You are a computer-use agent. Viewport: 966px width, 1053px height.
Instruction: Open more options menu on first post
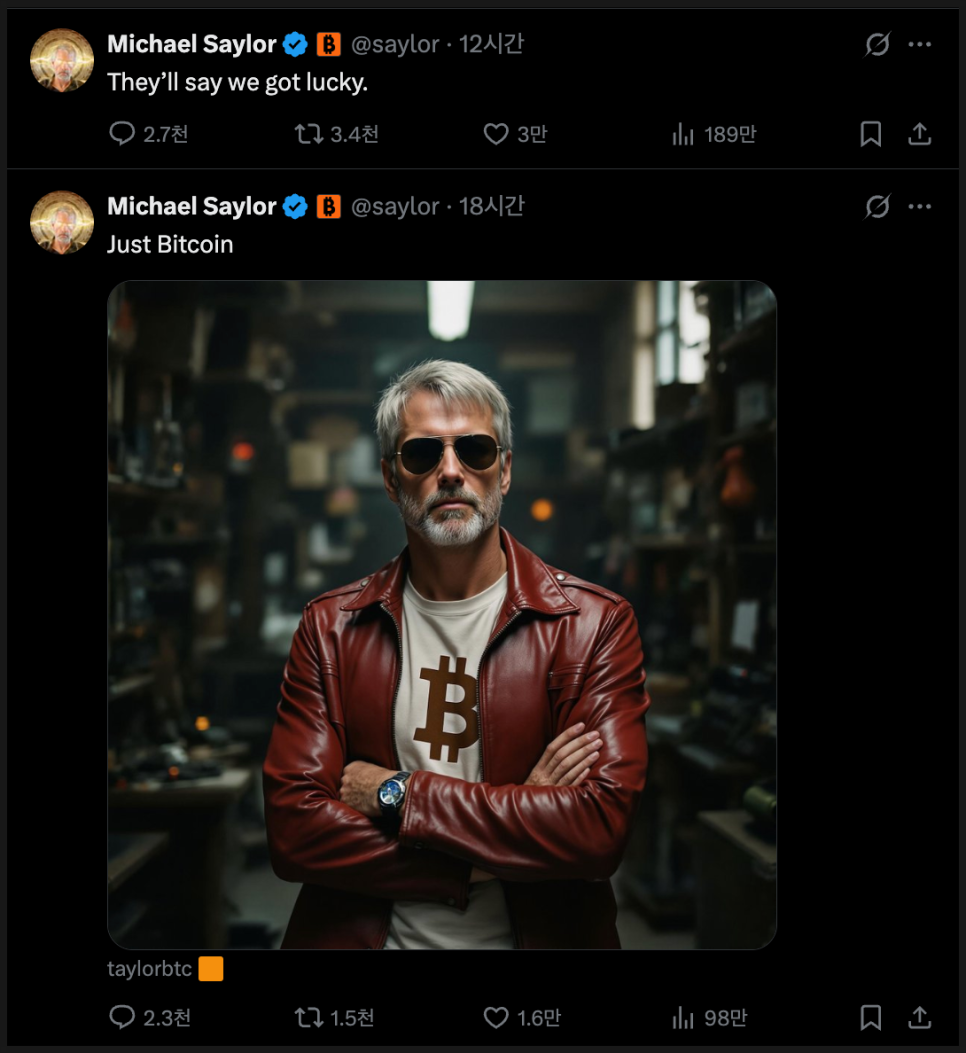pos(919,45)
